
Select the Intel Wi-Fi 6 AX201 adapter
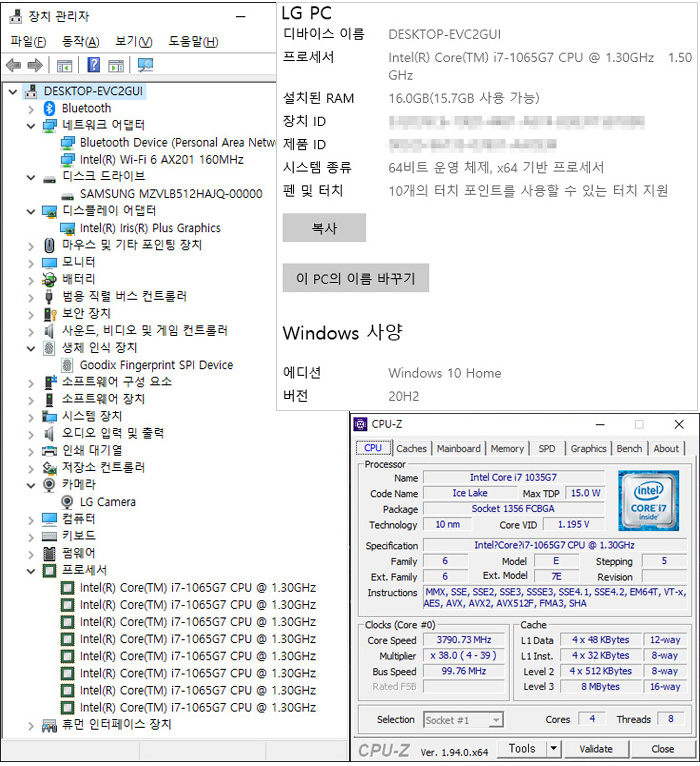point(161,160)
